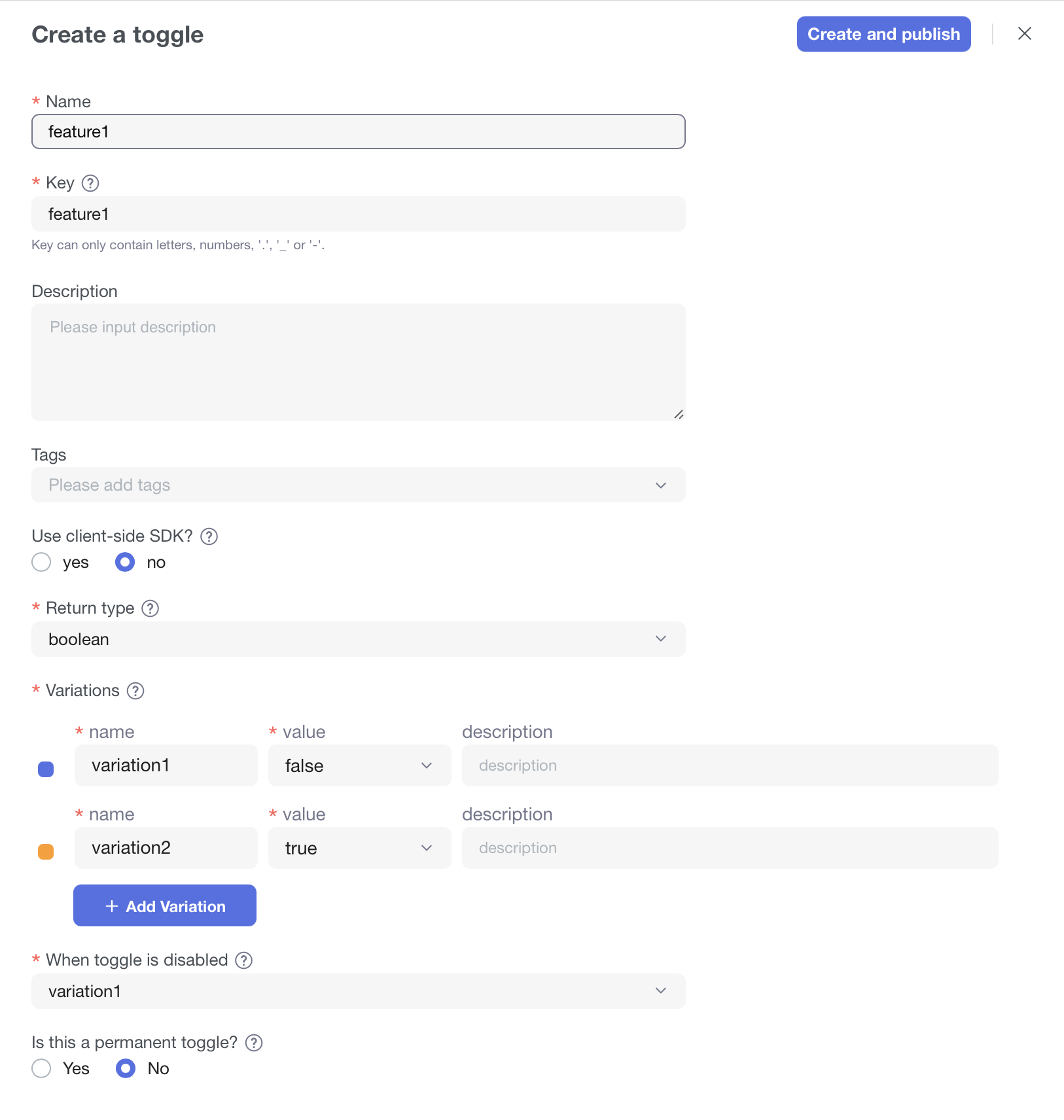Click the orange variation2 color swatch
Screen dimensions: 1064x1120
pyautogui.click(x=46, y=852)
